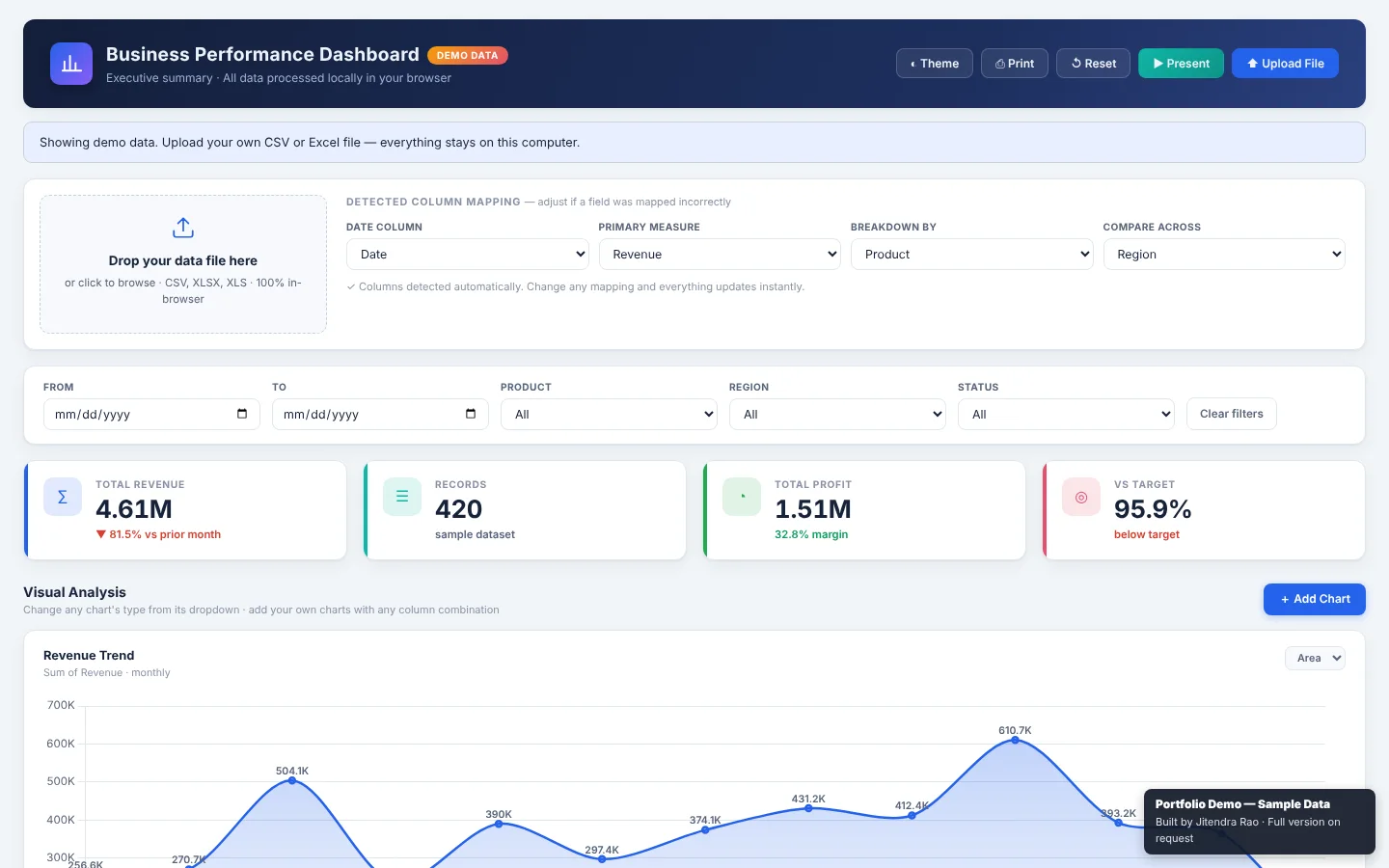Click the '95.9%' vs target value
The width and height of the screenshot is (1389, 868).
[x=1153, y=509]
